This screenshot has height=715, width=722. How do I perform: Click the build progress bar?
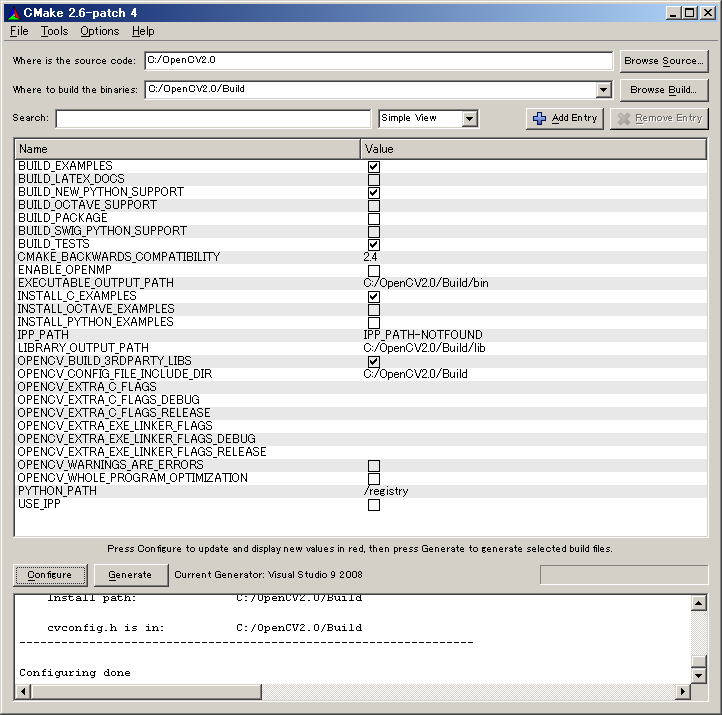tap(623, 575)
